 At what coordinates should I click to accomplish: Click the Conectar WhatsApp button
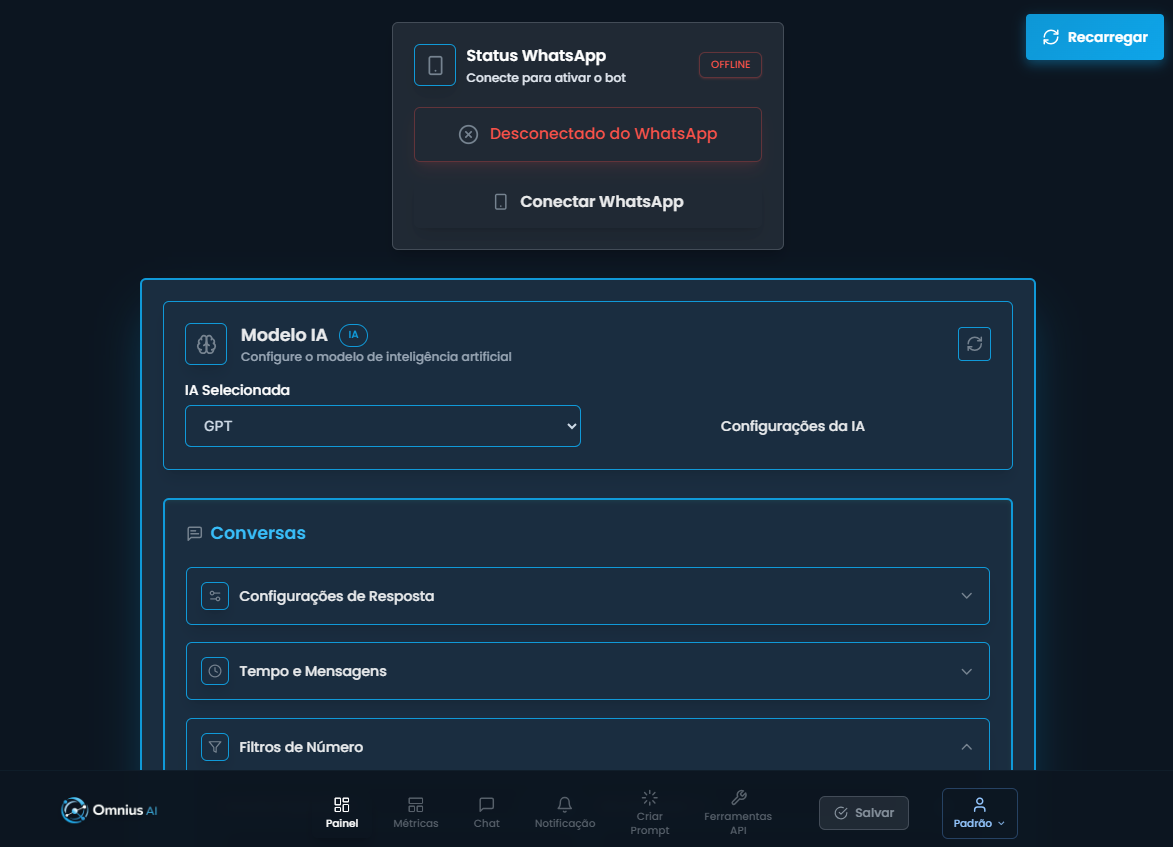(587, 201)
